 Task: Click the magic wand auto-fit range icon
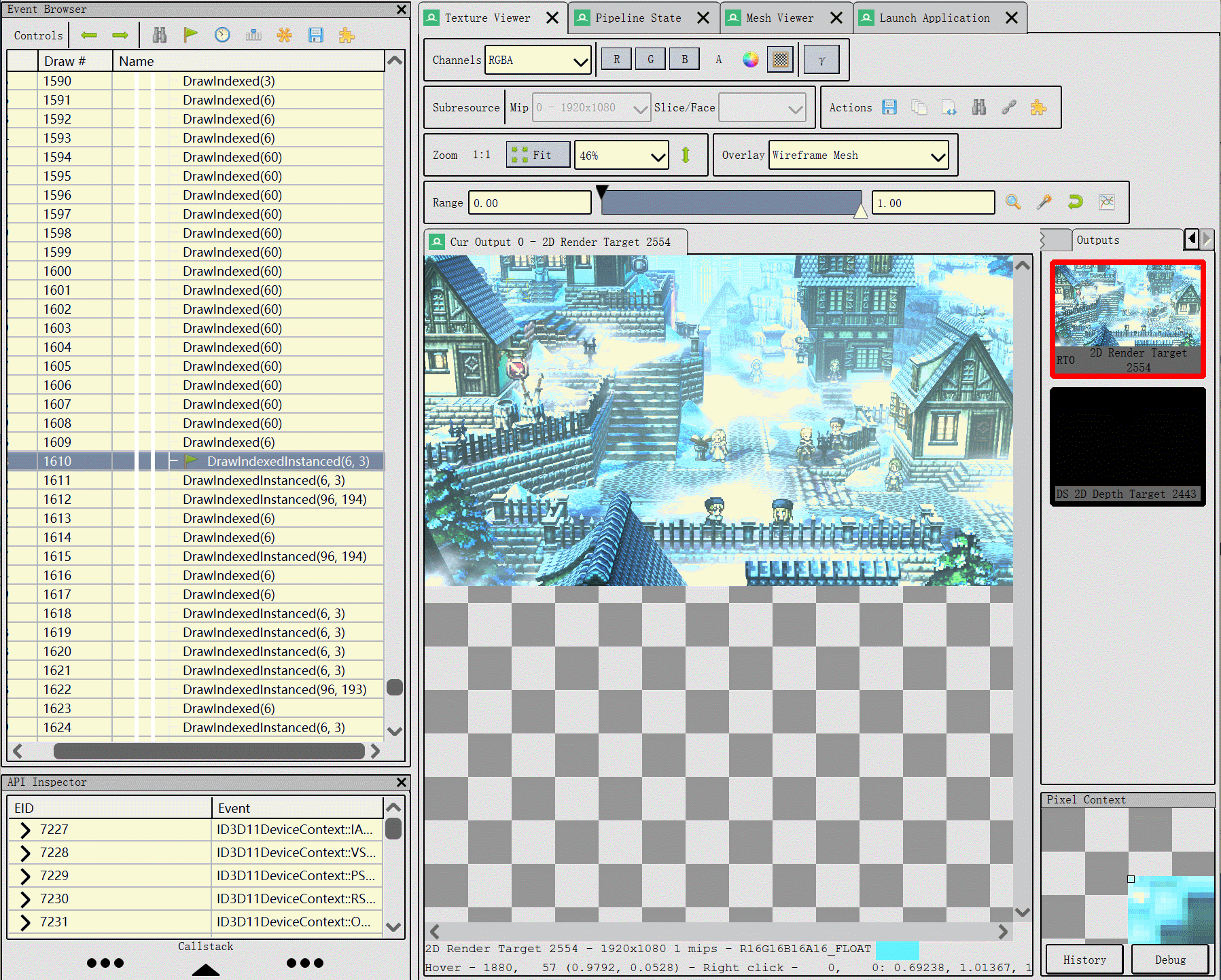(1044, 202)
